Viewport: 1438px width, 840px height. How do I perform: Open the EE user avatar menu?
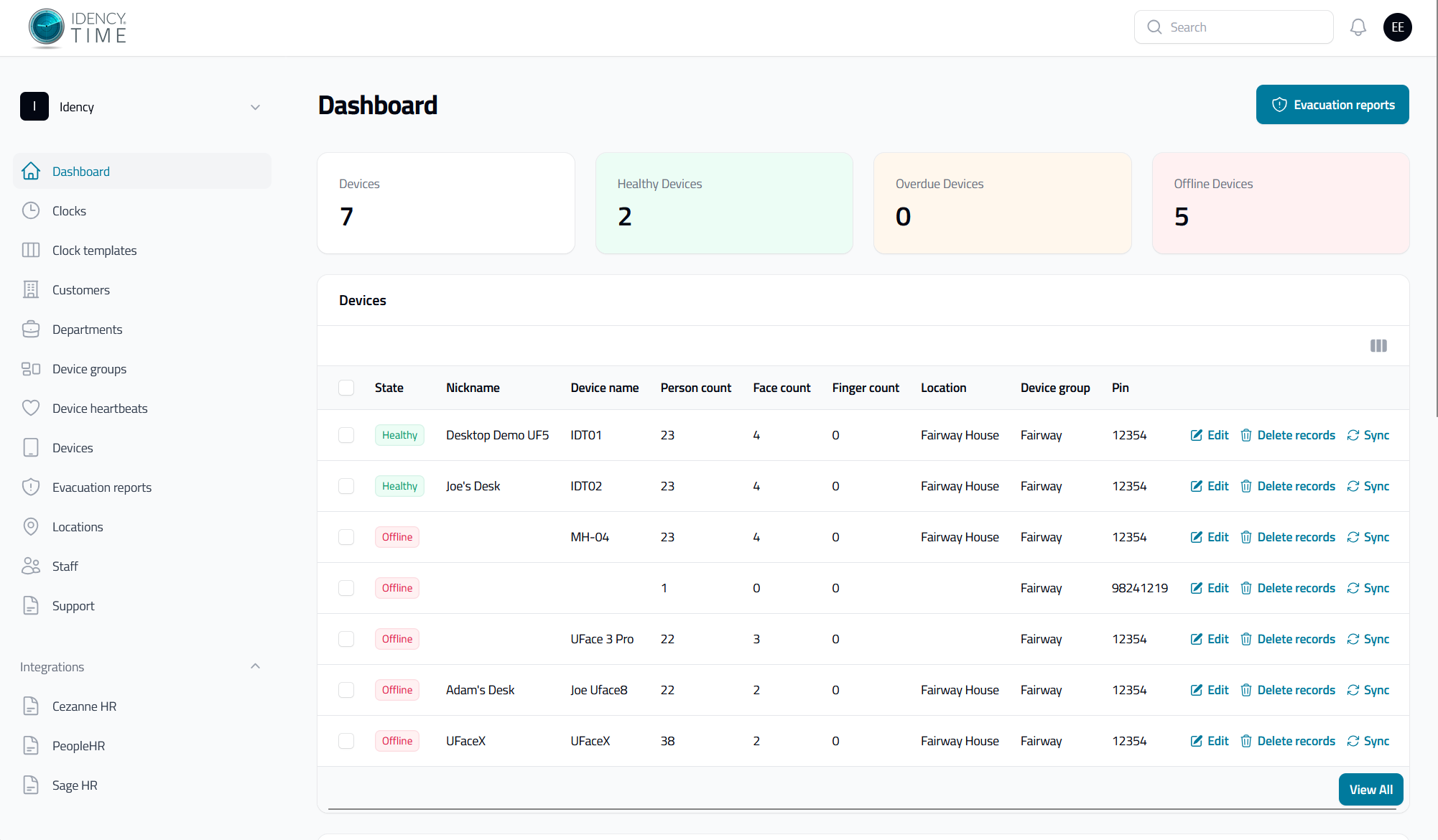pyautogui.click(x=1397, y=27)
